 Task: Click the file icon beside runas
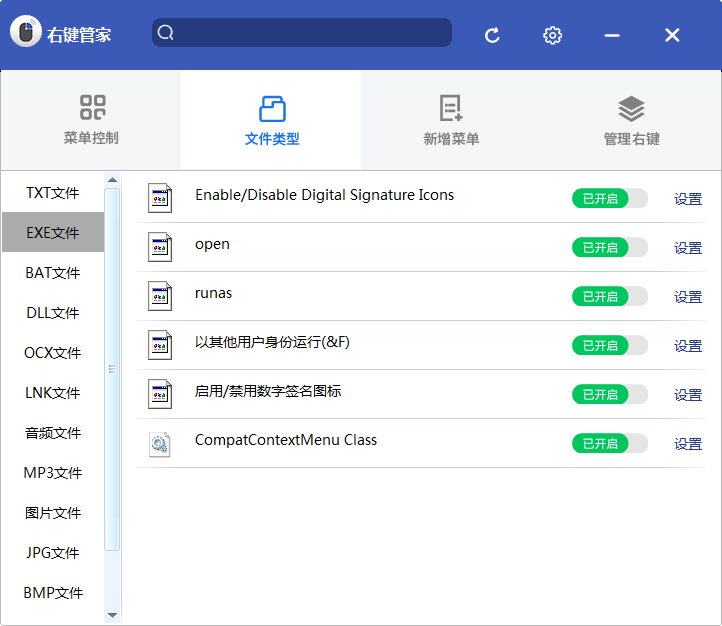160,296
